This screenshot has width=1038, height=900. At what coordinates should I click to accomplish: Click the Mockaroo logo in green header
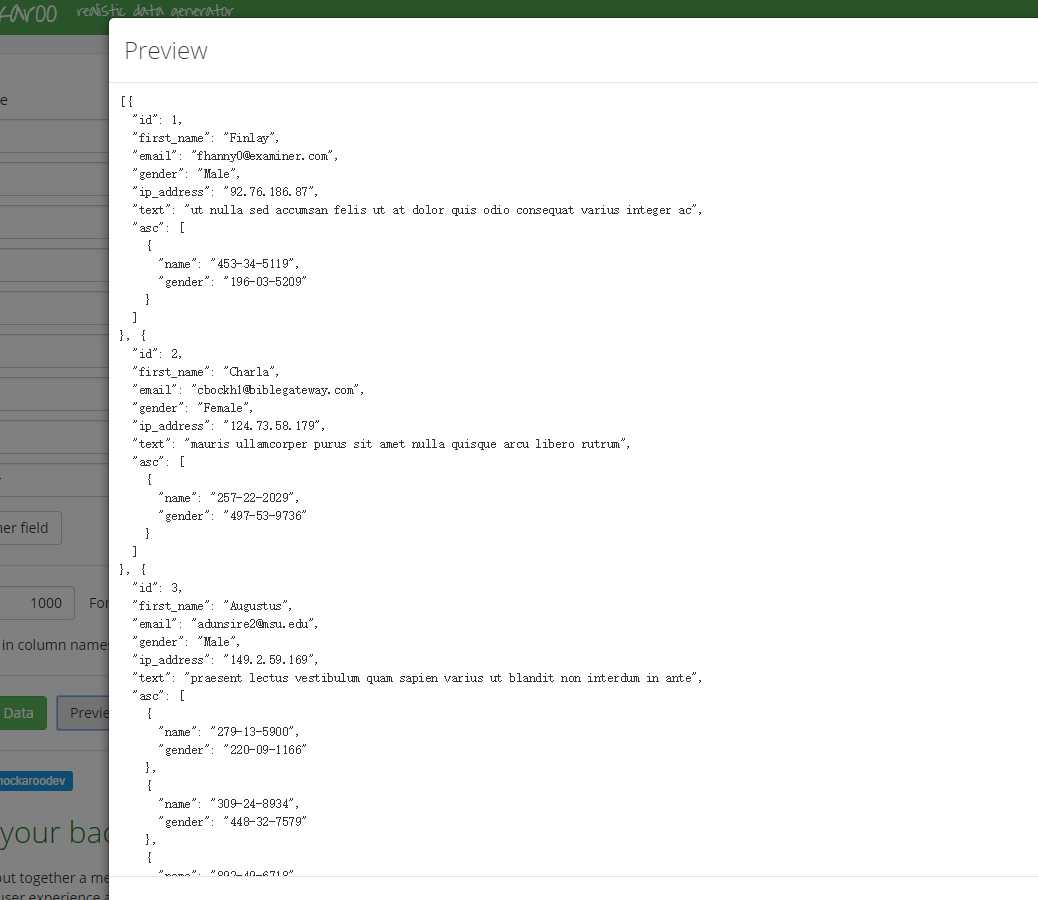pyautogui.click(x=29, y=13)
